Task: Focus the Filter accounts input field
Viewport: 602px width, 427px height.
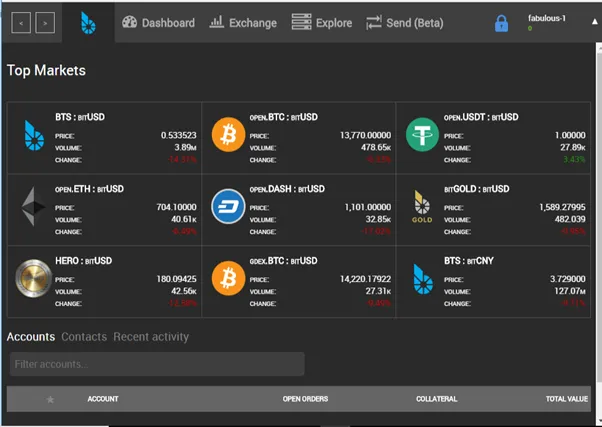Action: [157, 364]
